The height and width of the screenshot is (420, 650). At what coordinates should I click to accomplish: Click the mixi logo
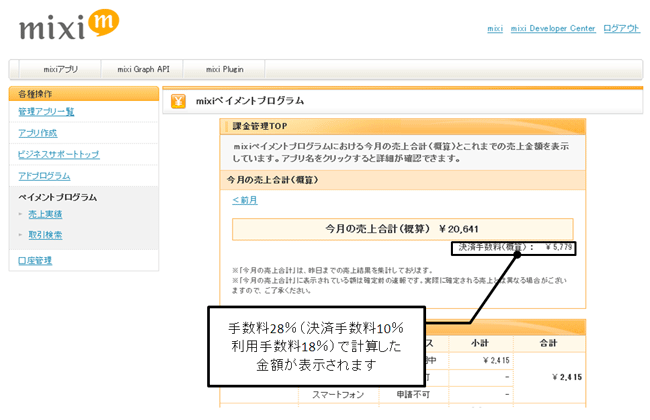pos(69,25)
